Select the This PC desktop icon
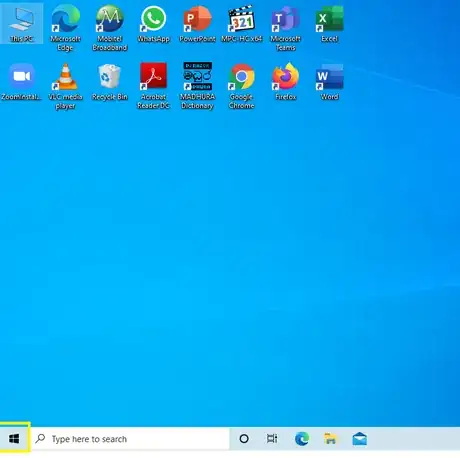Viewport: 460px width, 458px height. [x=22, y=23]
